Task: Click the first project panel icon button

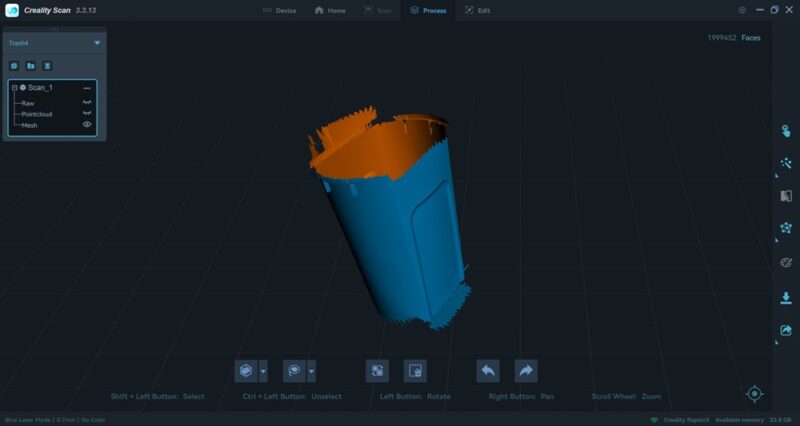Action: (x=14, y=66)
